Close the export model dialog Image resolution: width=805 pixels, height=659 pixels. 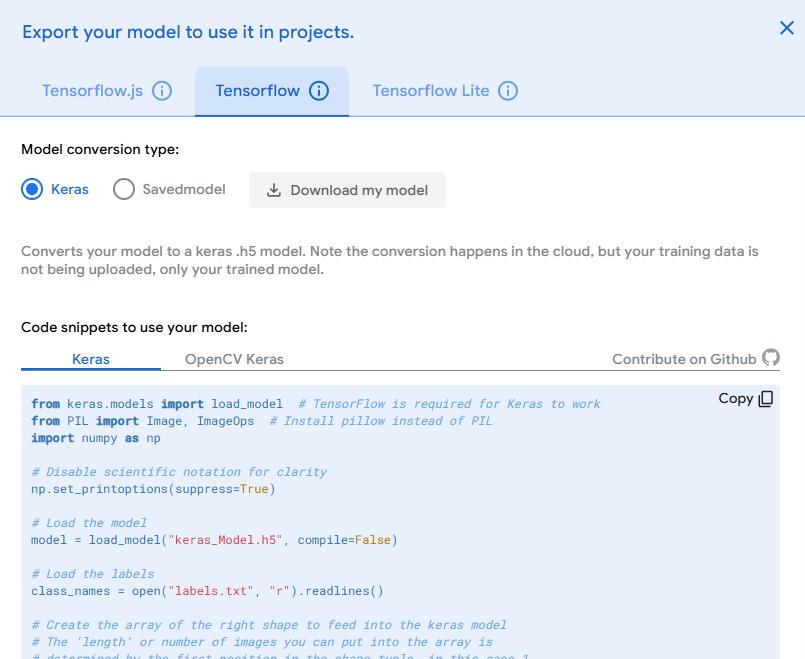(x=787, y=28)
